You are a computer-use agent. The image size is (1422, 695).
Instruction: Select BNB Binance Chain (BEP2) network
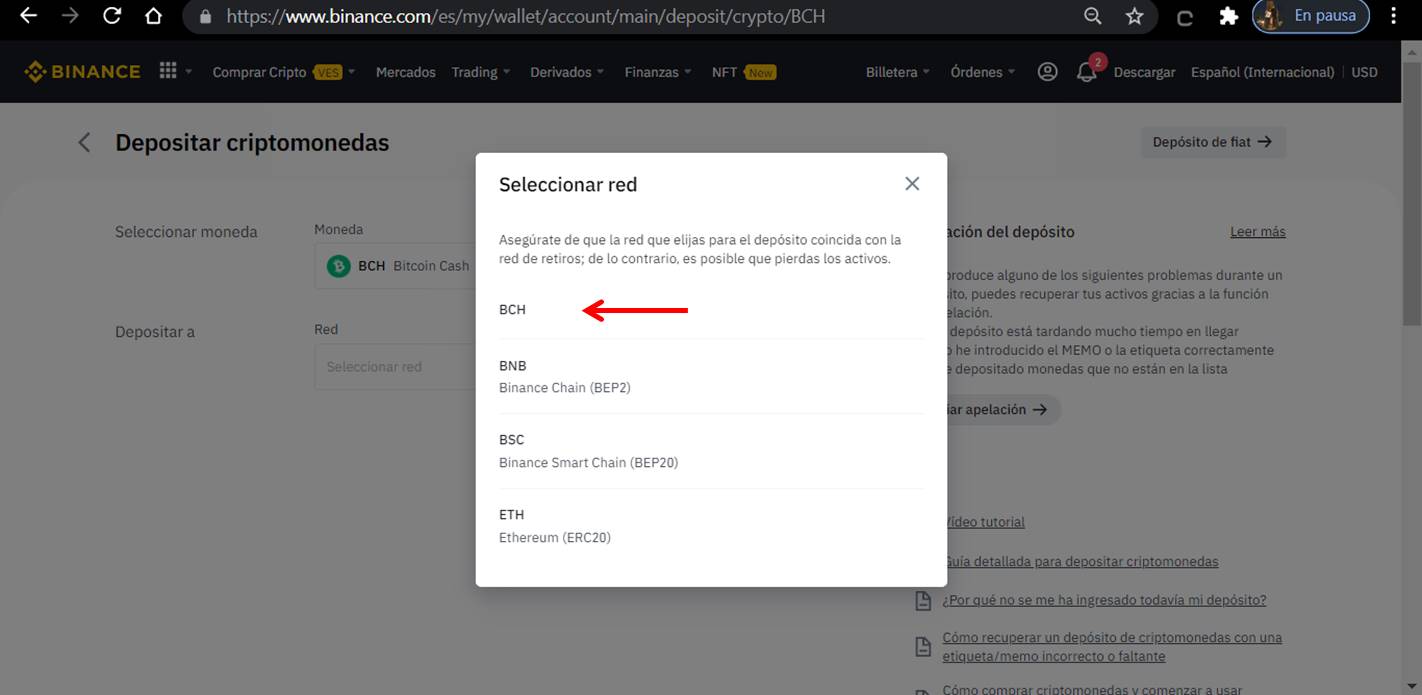[x=711, y=376]
